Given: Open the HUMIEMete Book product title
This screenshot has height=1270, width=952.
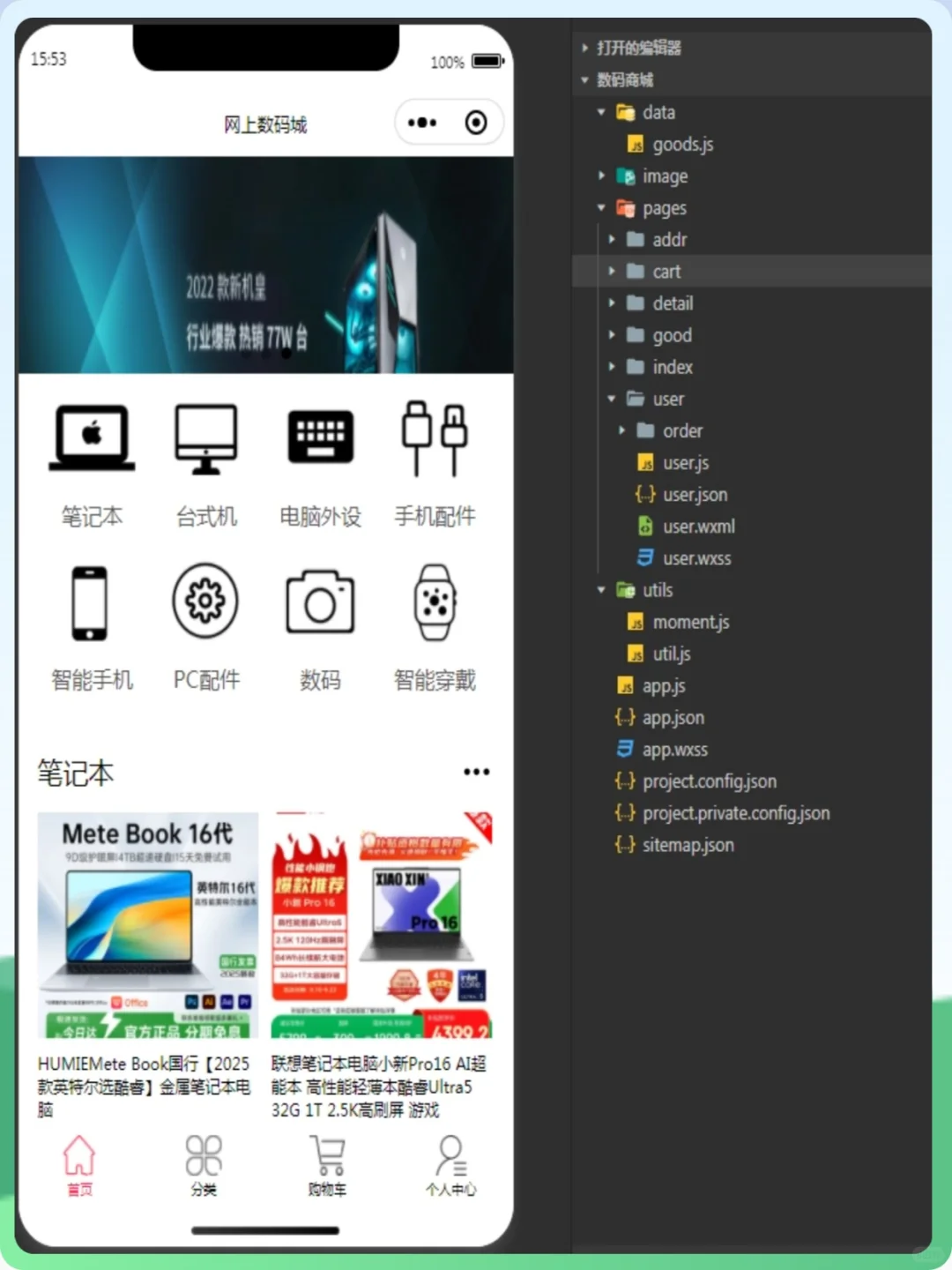Looking at the screenshot, I should pyautogui.click(x=144, y=1087).
